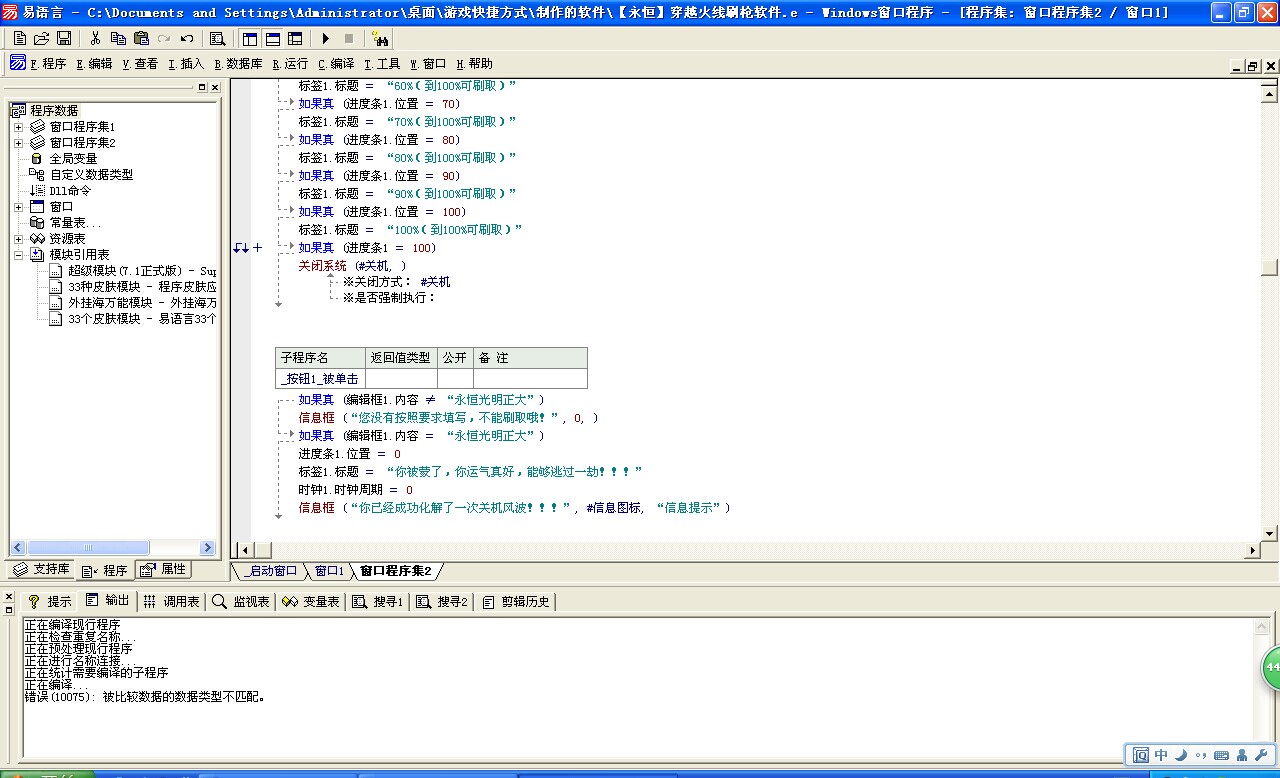The height and width of the screenshot is (778, 1280).
Task: Click the find-in-document magnifier toolbar icon
Action: [217, 38]
